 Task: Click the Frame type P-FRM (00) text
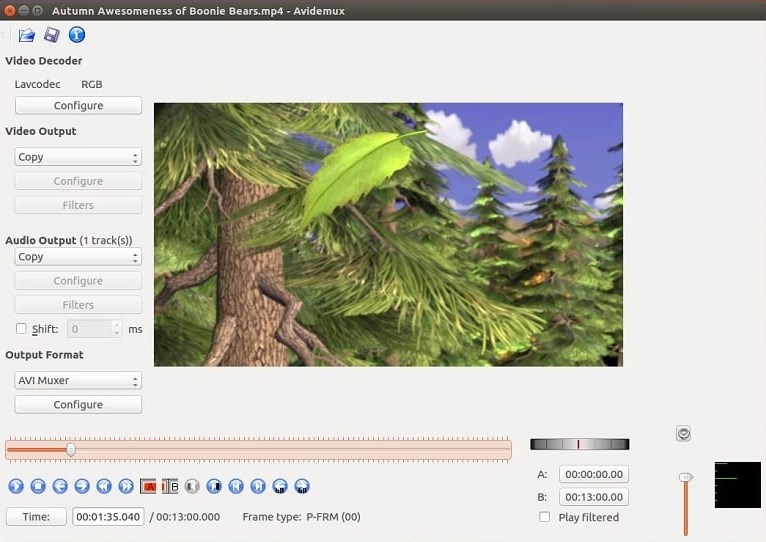pos(301,517)
